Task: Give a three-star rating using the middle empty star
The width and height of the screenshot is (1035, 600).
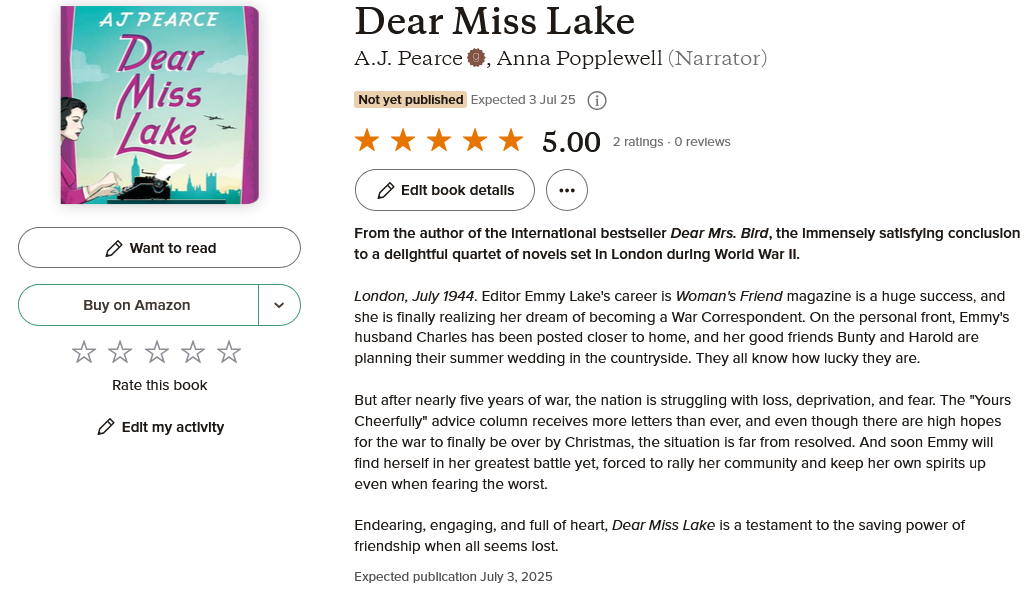Action: tap(156, 351)
